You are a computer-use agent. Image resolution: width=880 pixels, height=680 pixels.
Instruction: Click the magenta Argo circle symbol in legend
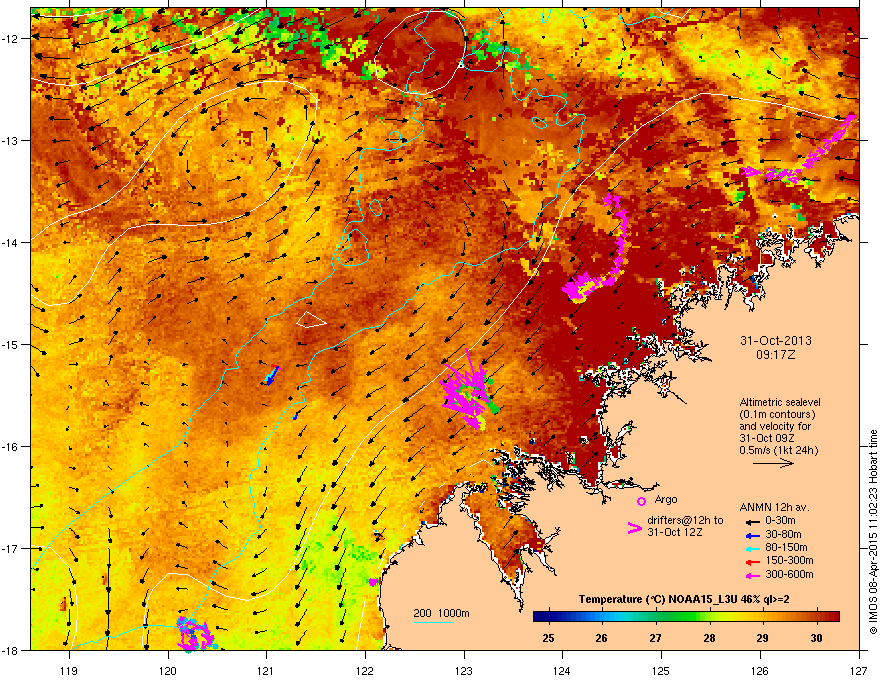(x=641, y=501)
